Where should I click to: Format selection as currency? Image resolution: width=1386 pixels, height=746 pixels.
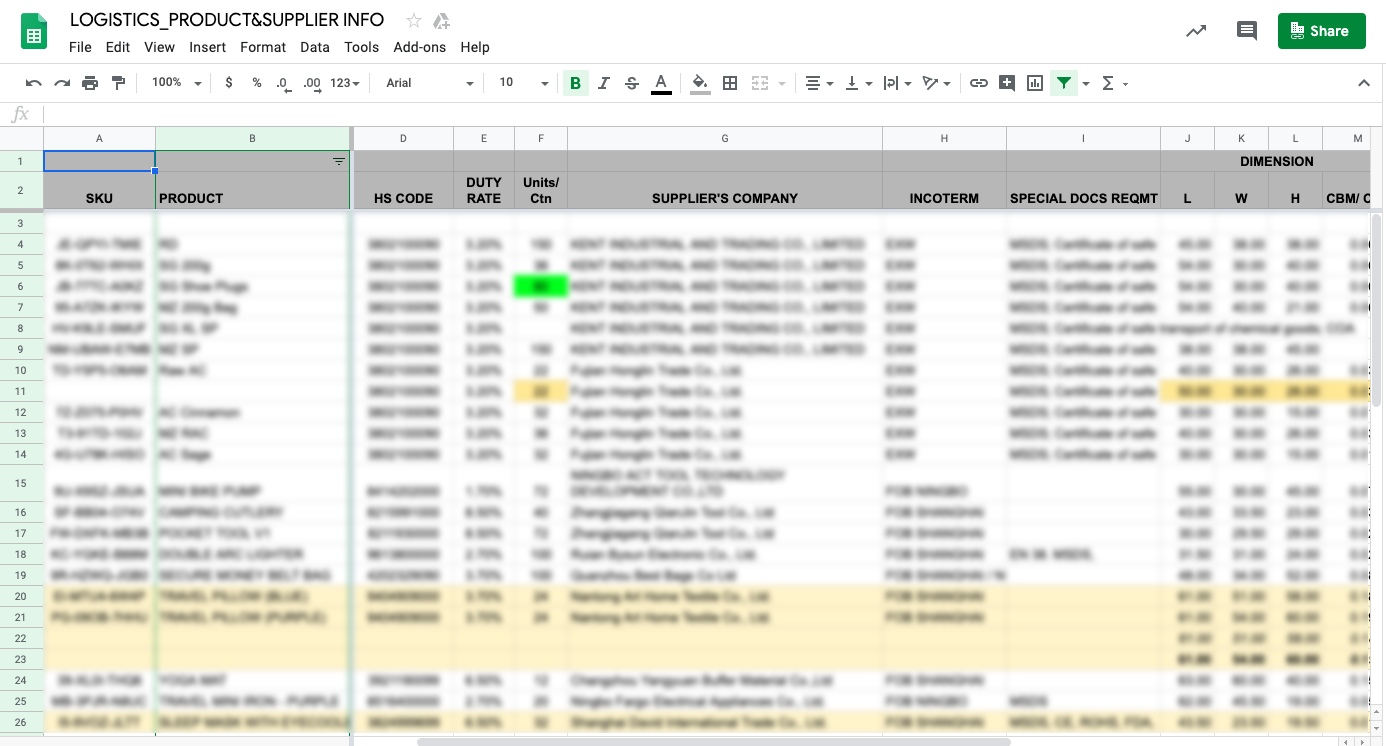point(229,83)
